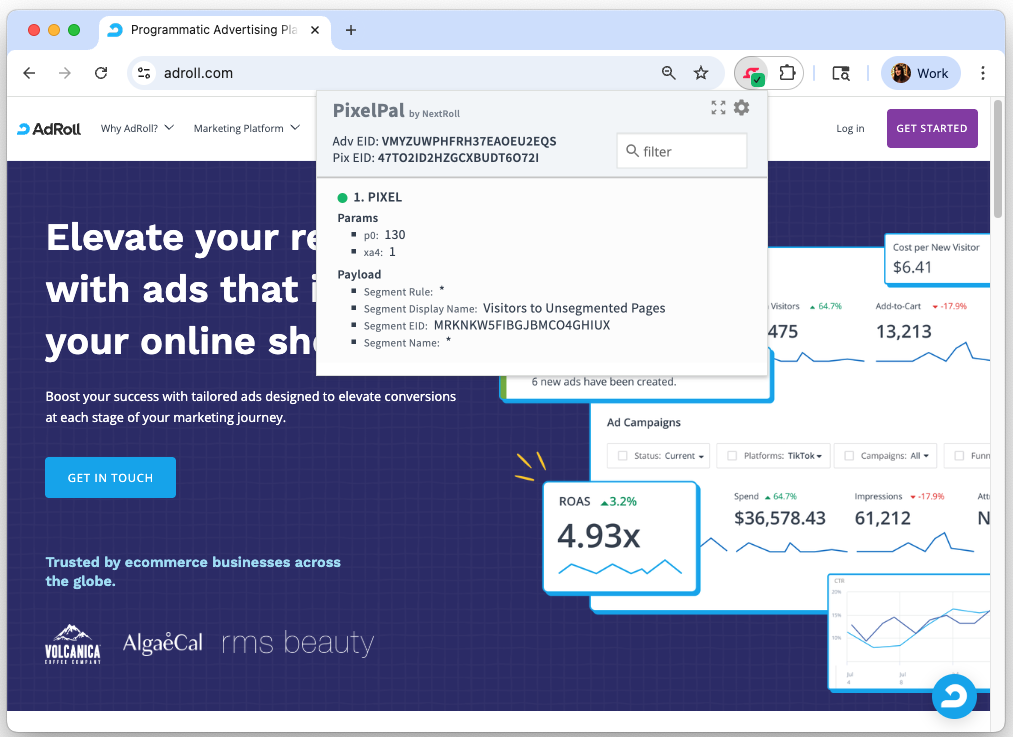Open the browser Extensions puzzle icon
The width and height of the screenshot is (1013, 737).
[787, 73]
